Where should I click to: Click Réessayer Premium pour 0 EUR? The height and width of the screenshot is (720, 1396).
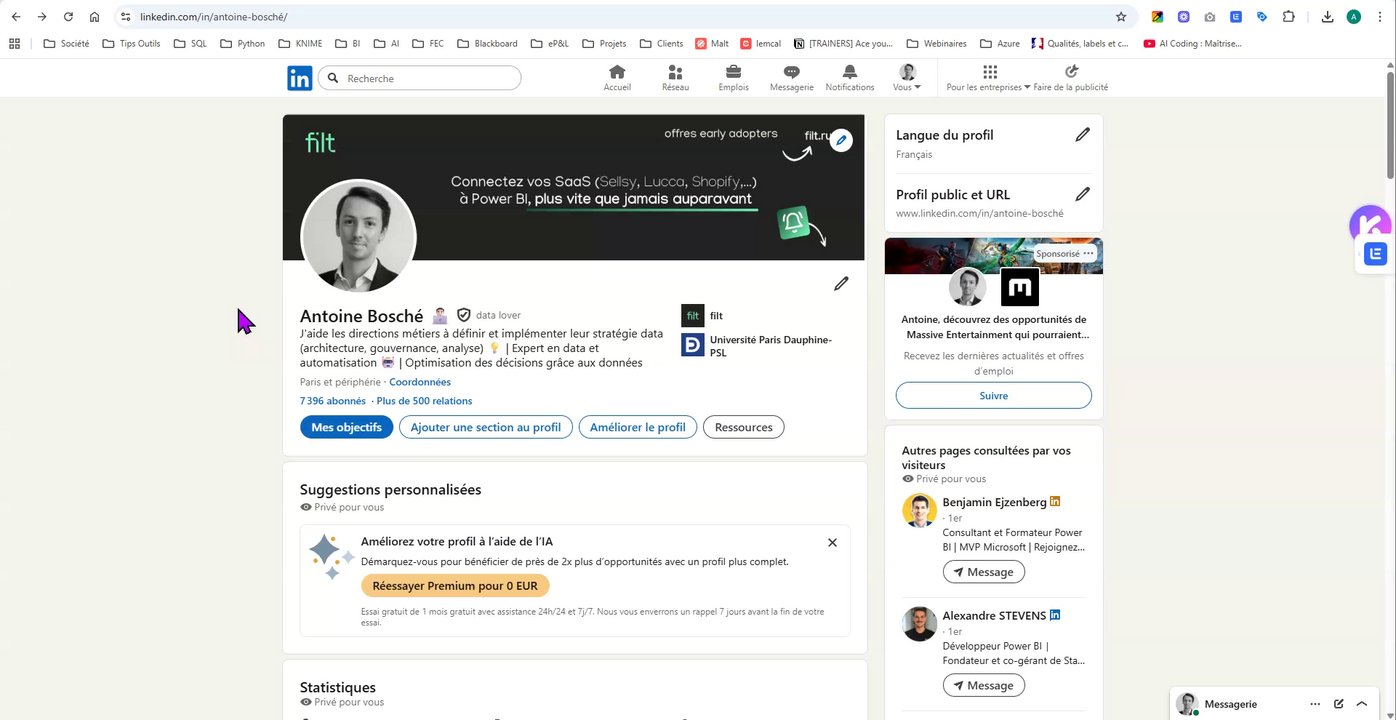click(455, 586)
